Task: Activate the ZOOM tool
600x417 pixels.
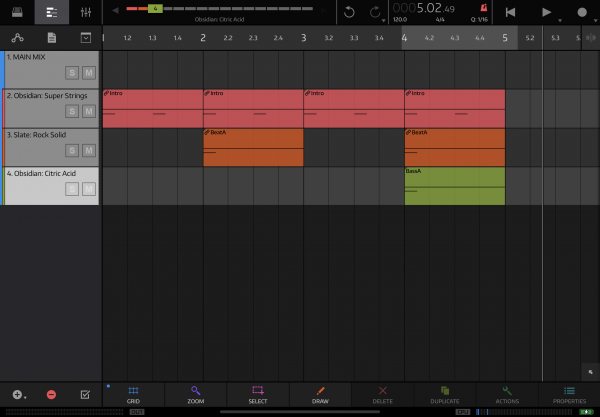Action: (196, 395)
